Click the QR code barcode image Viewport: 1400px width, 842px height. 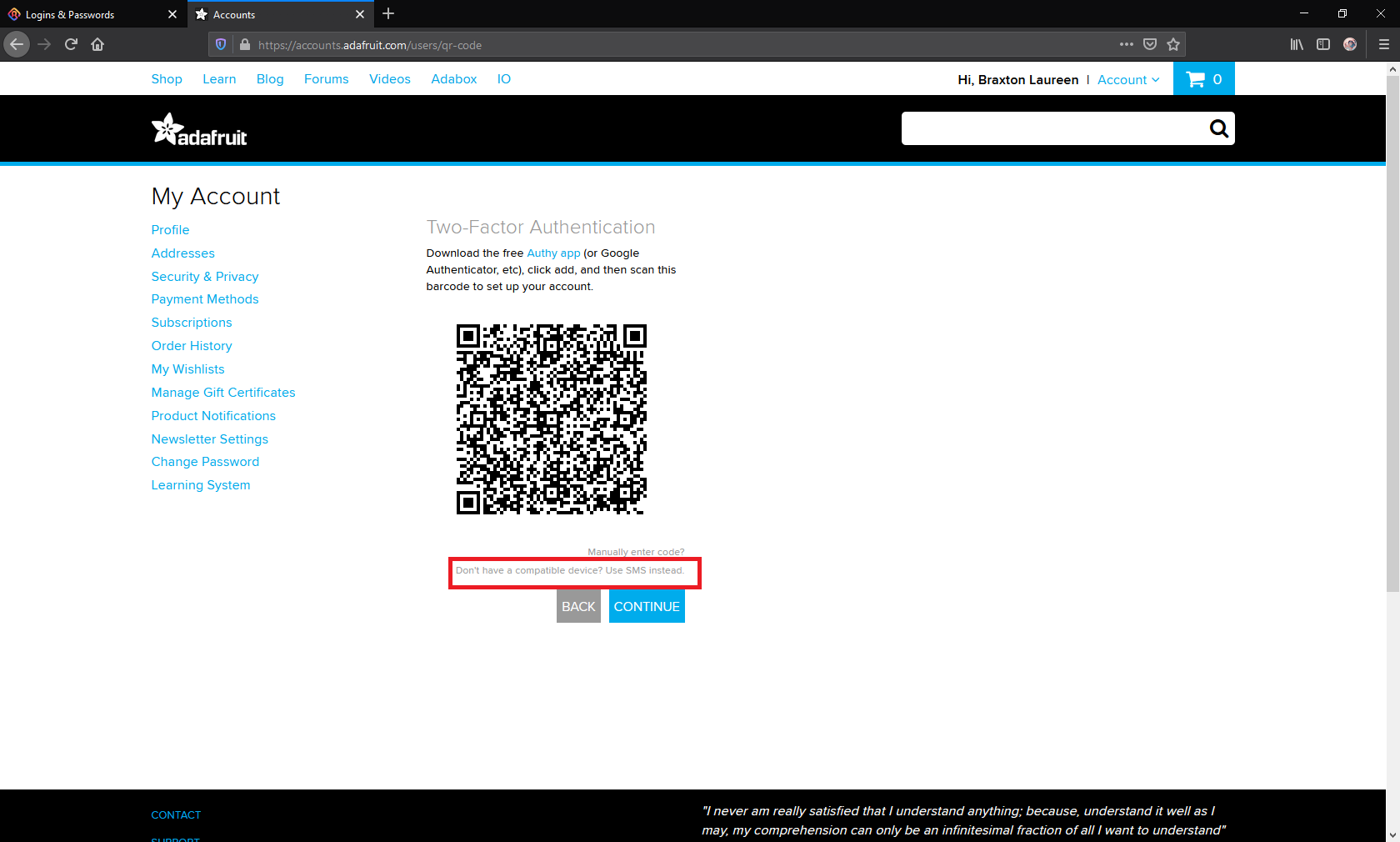pos(552,419)
